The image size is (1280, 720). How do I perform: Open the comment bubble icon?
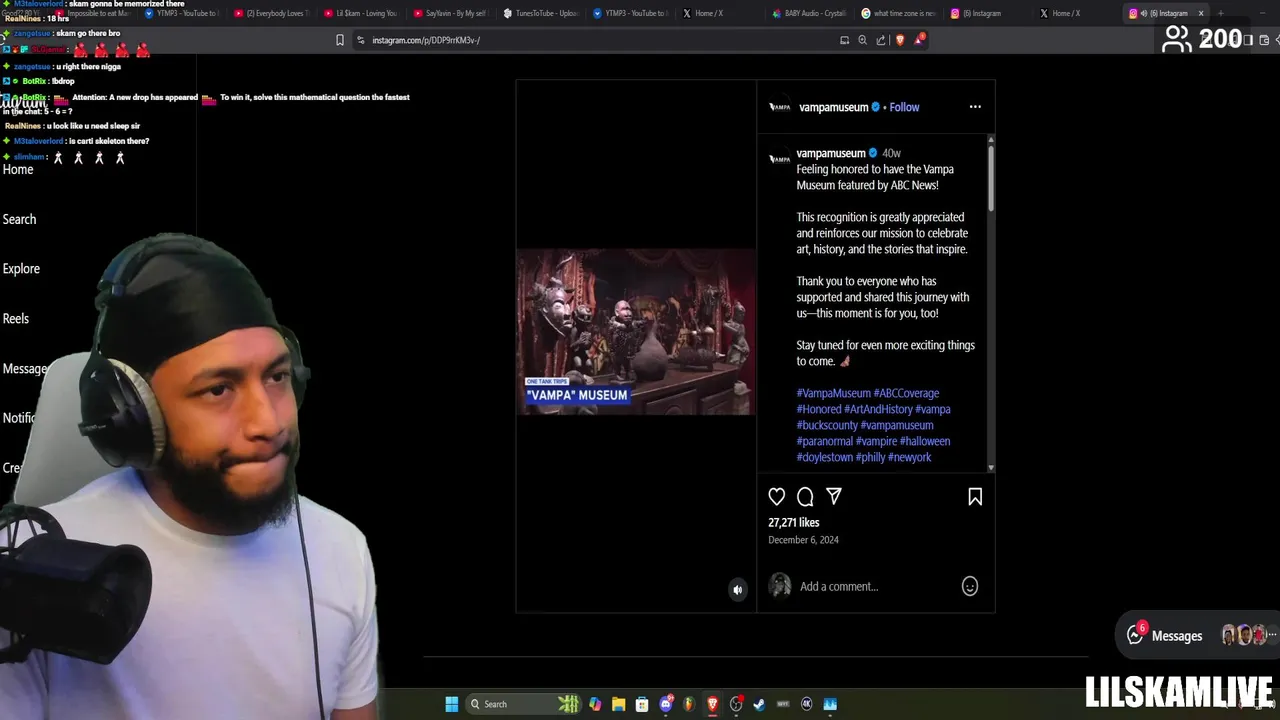tap(805, 497)
